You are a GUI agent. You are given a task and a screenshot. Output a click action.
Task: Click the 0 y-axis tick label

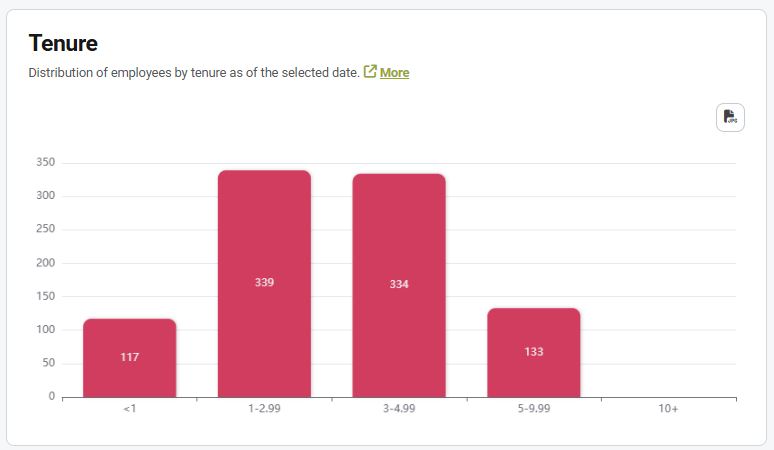pos(51,396)
